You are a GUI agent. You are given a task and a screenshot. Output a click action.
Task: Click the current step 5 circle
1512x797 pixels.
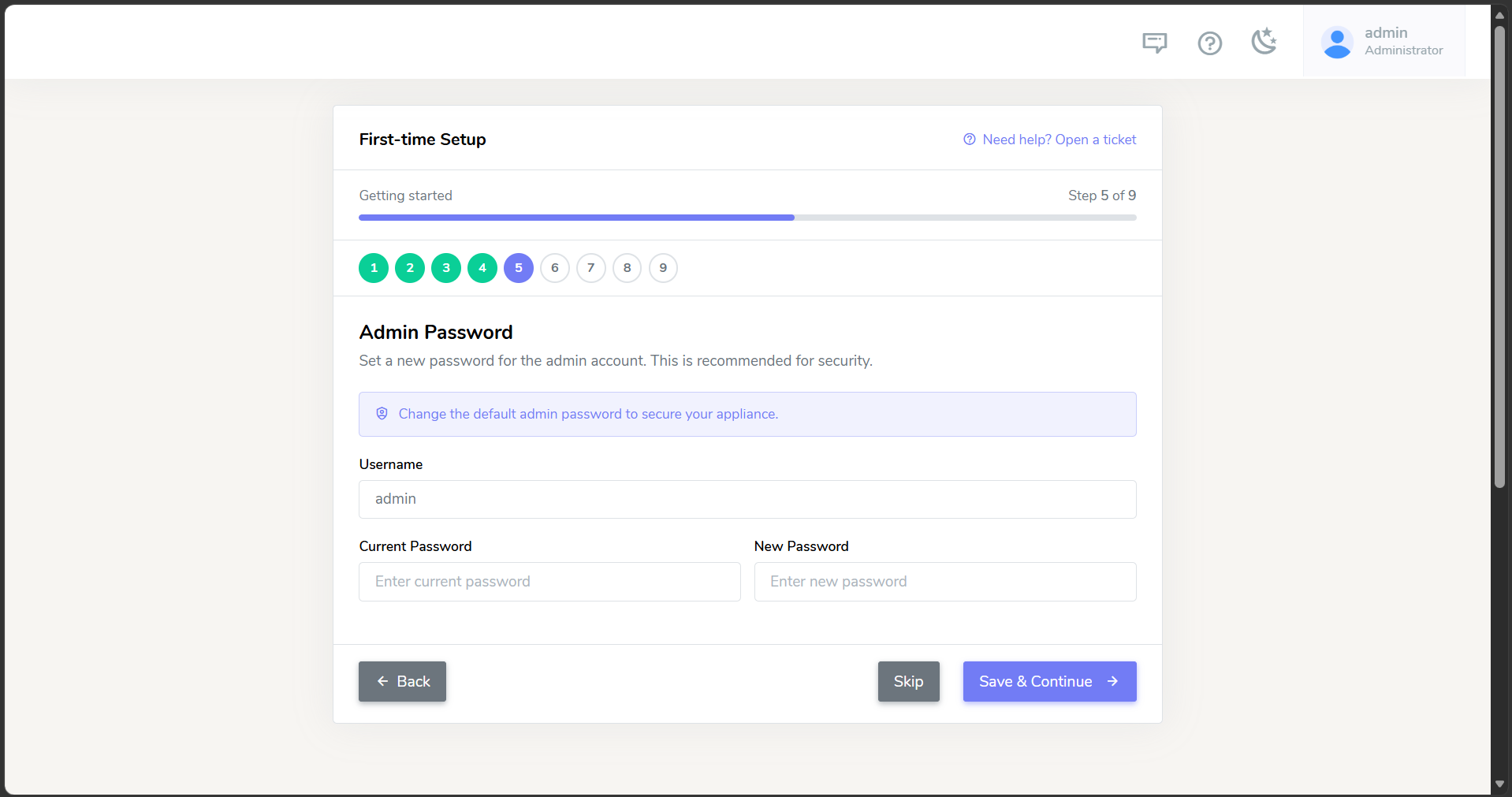pos(519,268)
